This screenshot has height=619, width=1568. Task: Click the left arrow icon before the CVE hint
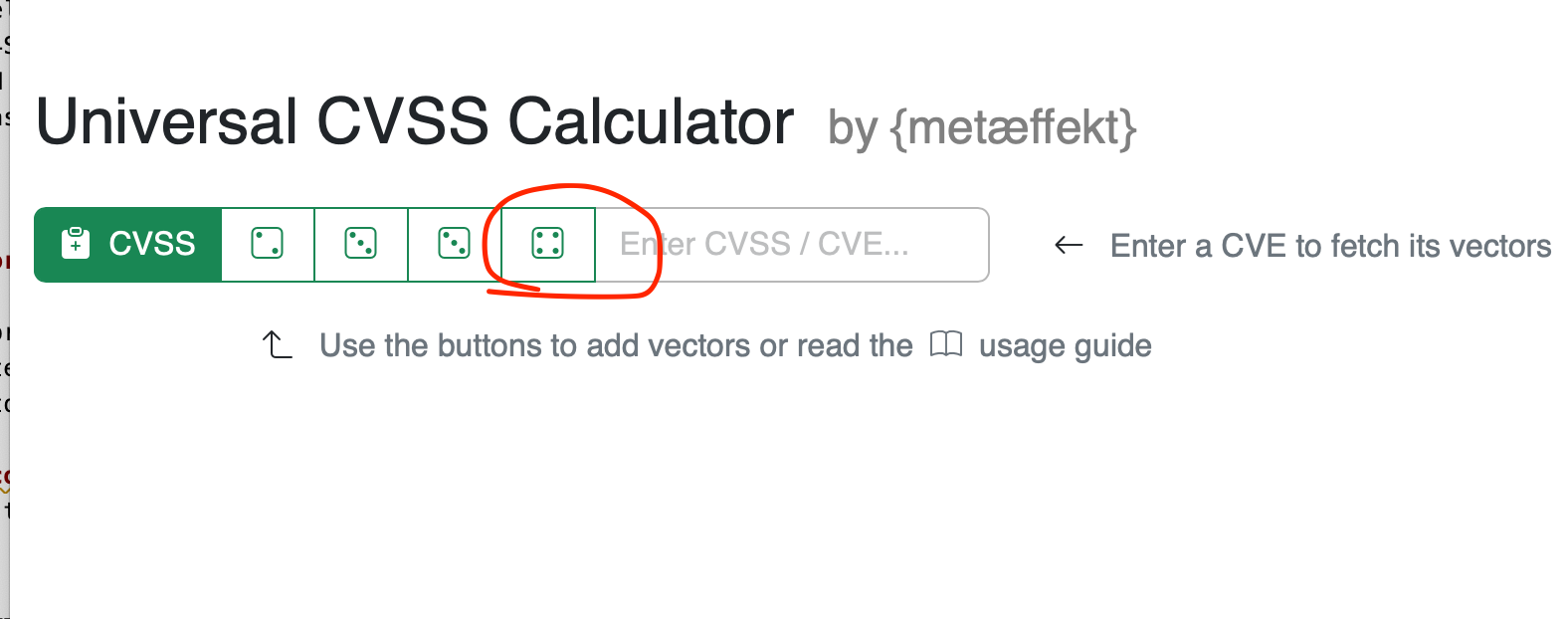(x=1069, y=245)
